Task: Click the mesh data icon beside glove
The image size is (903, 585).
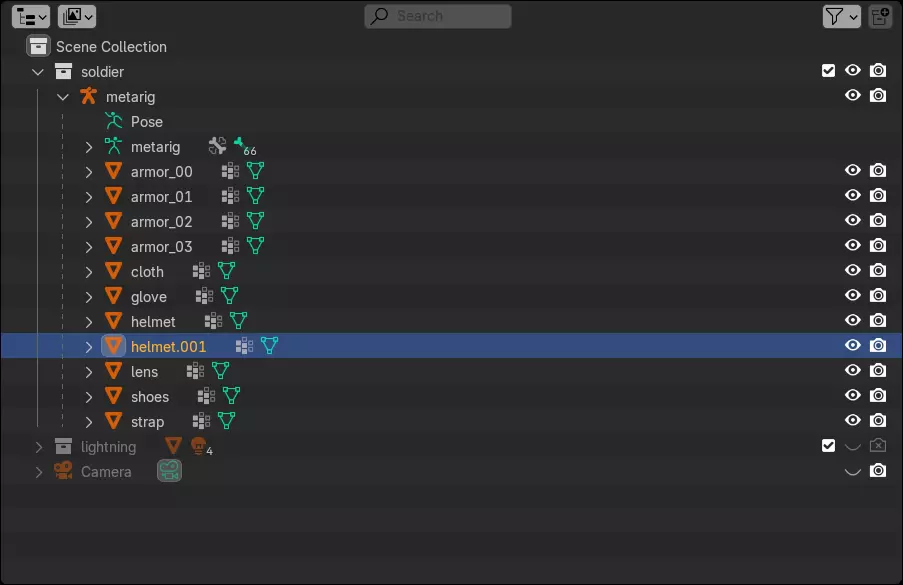Action: (x=229, y=297)
